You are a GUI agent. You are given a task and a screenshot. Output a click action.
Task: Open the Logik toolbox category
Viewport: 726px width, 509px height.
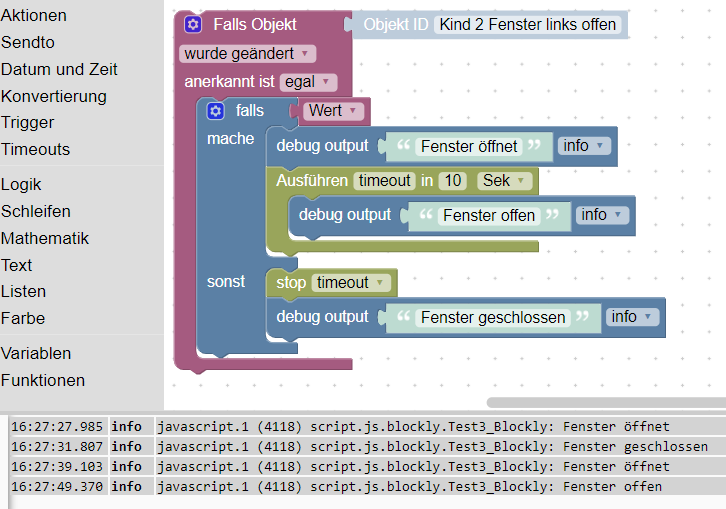21,184
